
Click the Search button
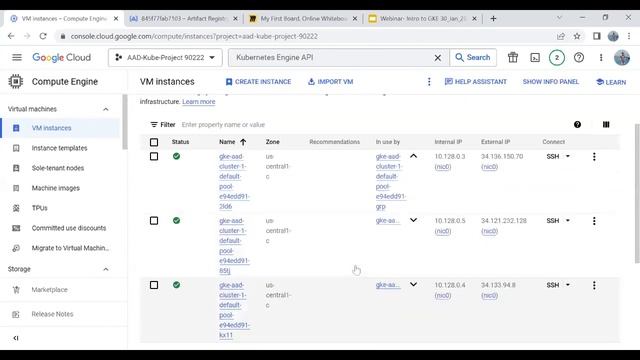coord(473,58)
